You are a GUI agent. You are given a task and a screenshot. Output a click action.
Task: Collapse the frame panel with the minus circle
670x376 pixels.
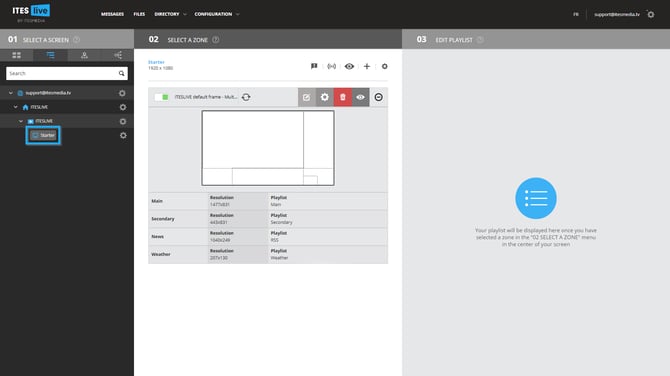[379, 97]
